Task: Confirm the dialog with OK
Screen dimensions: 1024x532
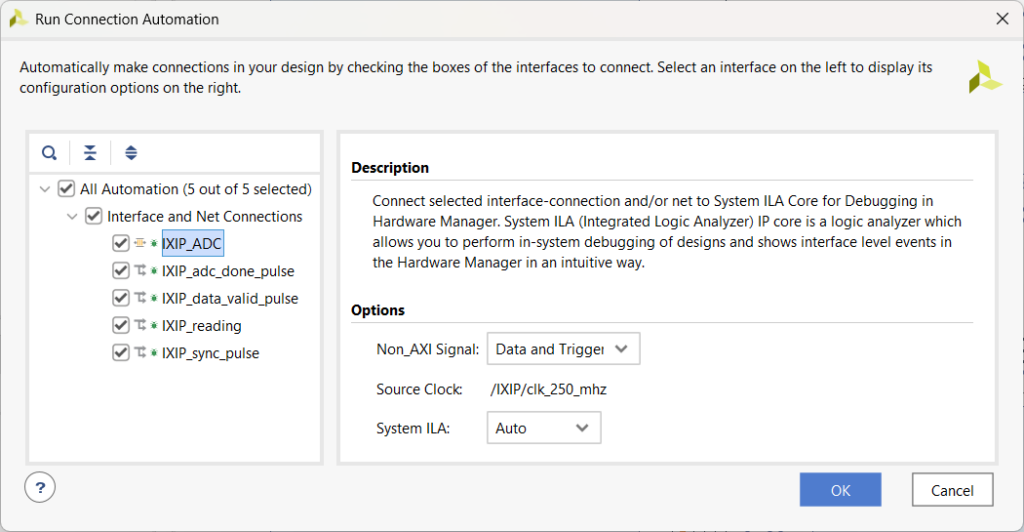Action: coord(840,490)
